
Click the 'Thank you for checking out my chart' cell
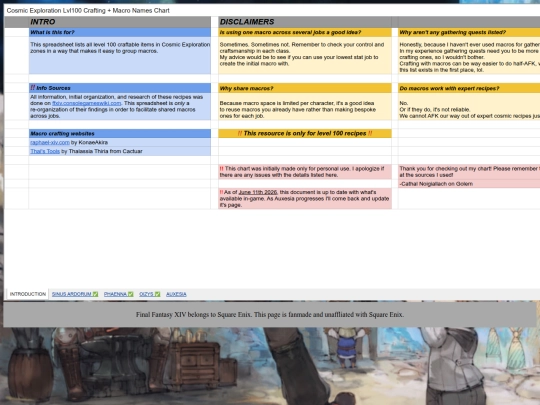click(469, 172)
